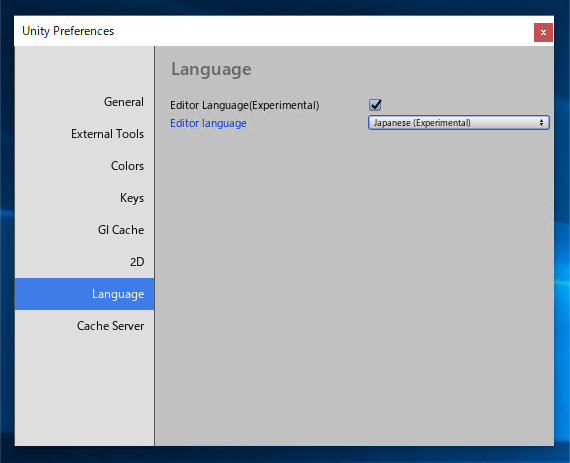This screenshot has height=463, width=570.
Task: Select the Language preferences section
Action: pos(84,294)
